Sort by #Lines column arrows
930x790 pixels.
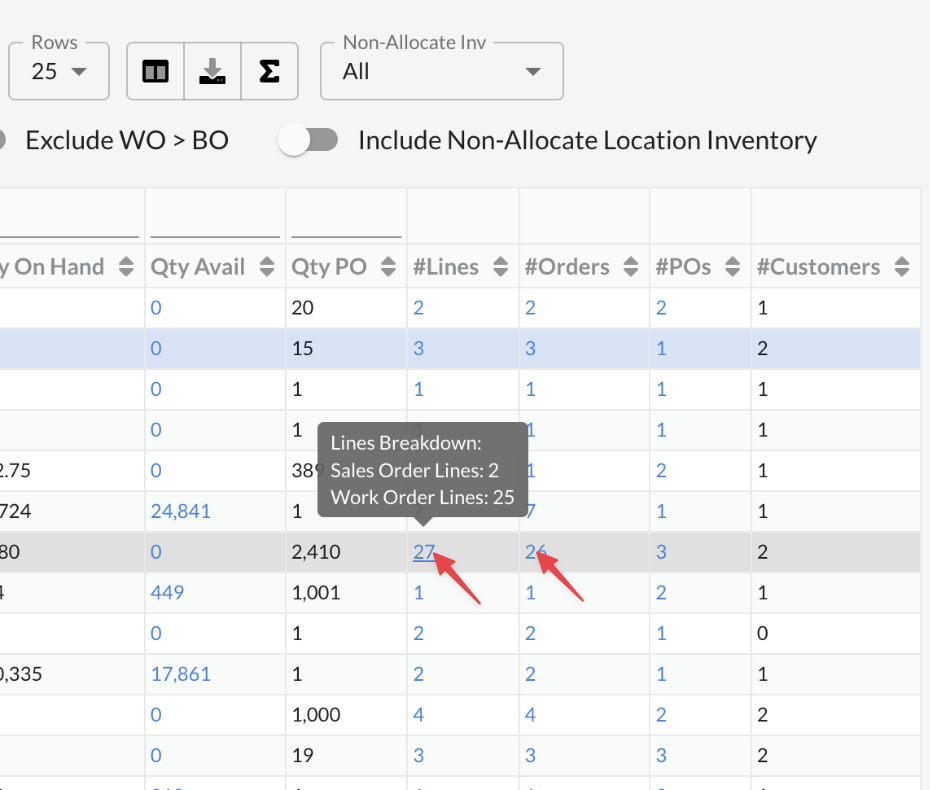tap(501, 267)
